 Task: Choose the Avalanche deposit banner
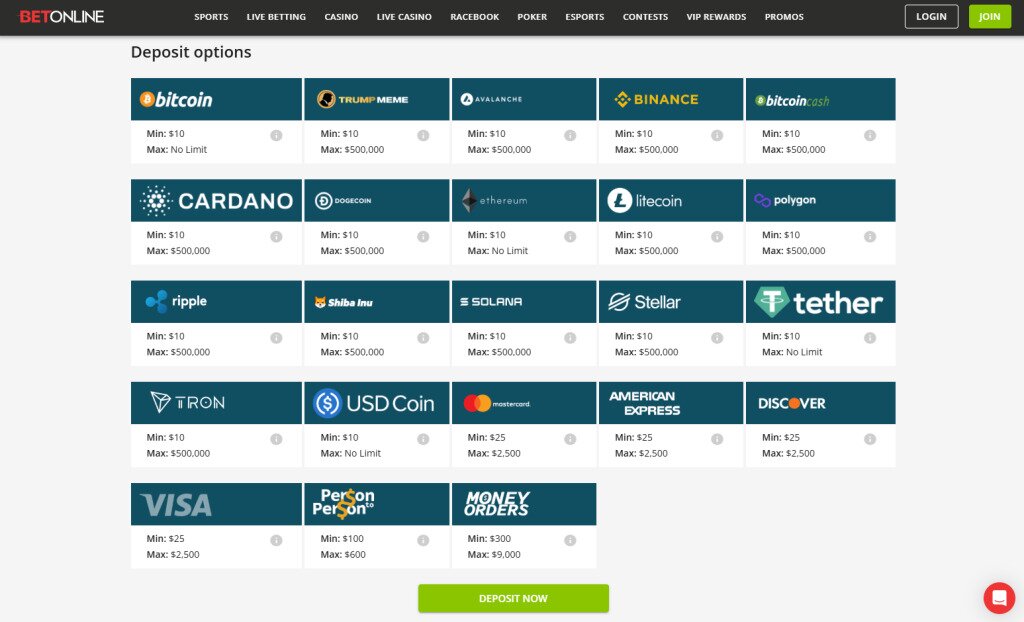[524, 99]
